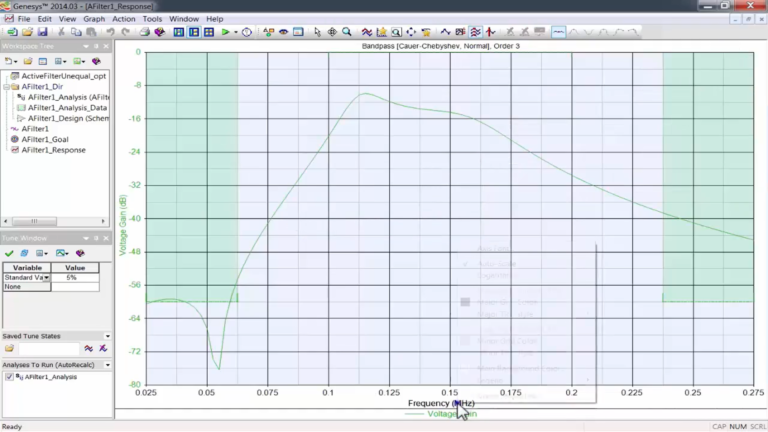Click the saved tune state name field
This screenshot has height=432, width=768.
tap(48, 349)
